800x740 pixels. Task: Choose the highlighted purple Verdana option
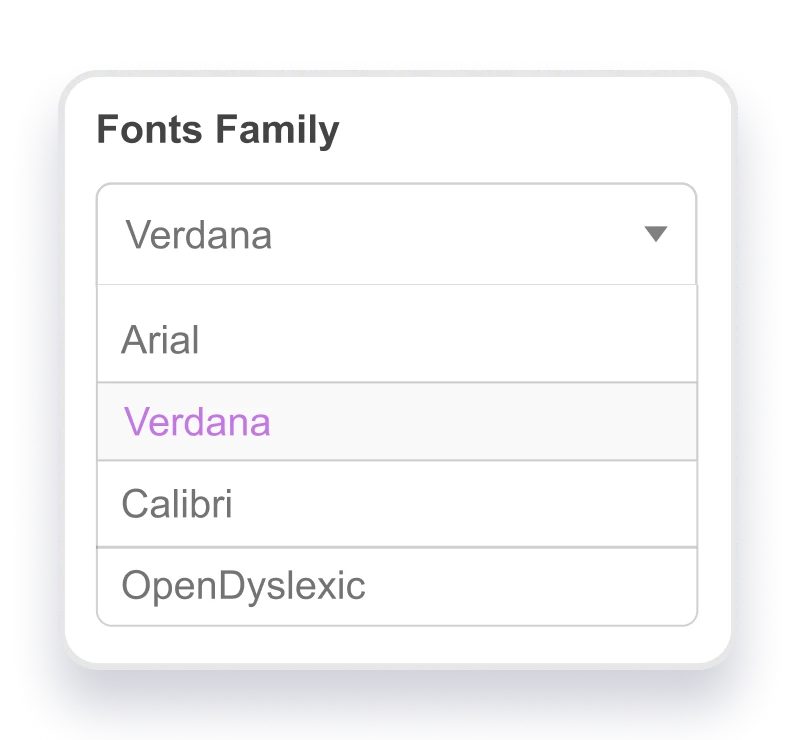(x=197, y=422)
